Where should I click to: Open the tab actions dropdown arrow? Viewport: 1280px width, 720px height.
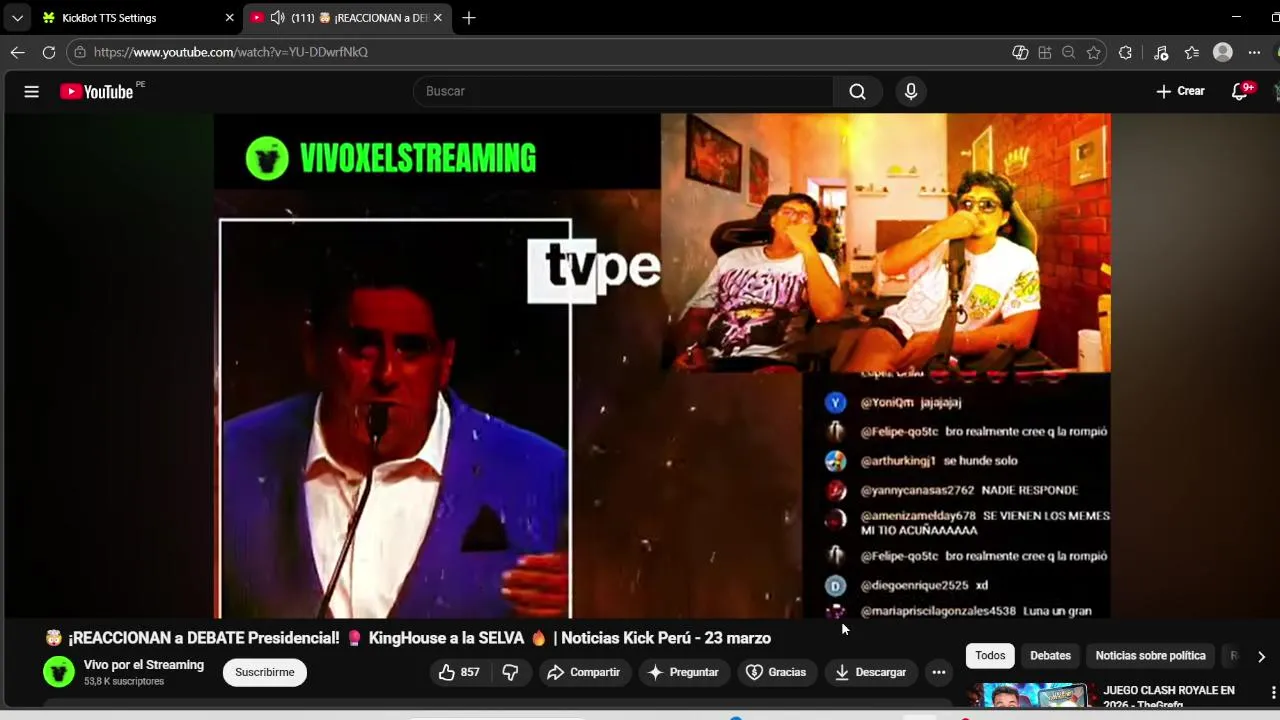(17, 18)
